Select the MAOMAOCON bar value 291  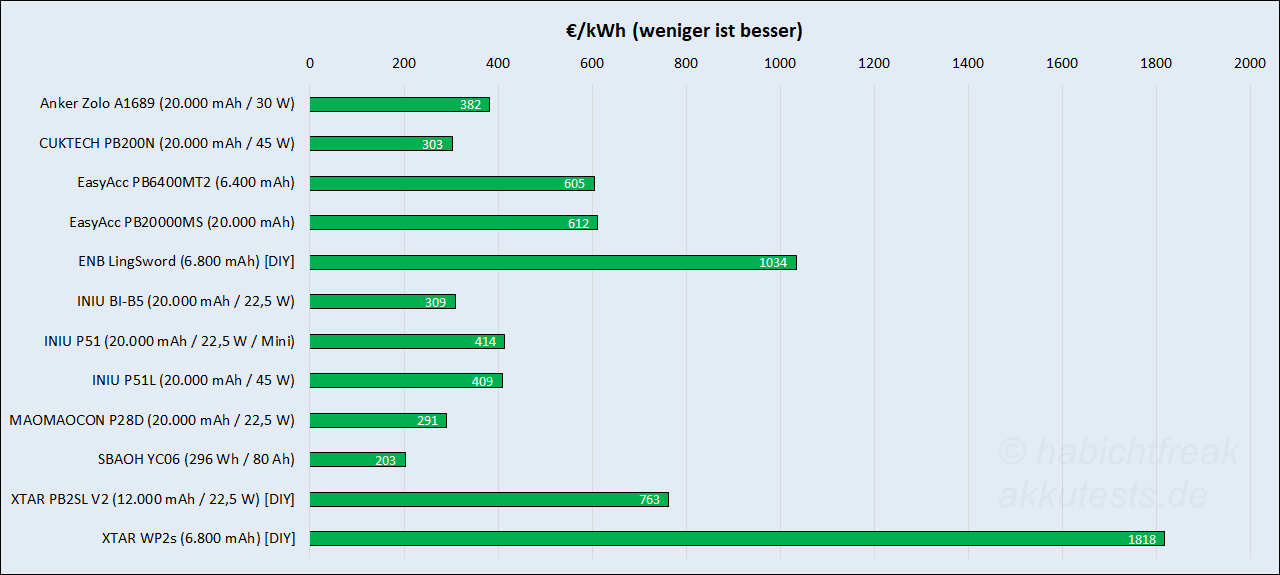(x=427, y=421)
